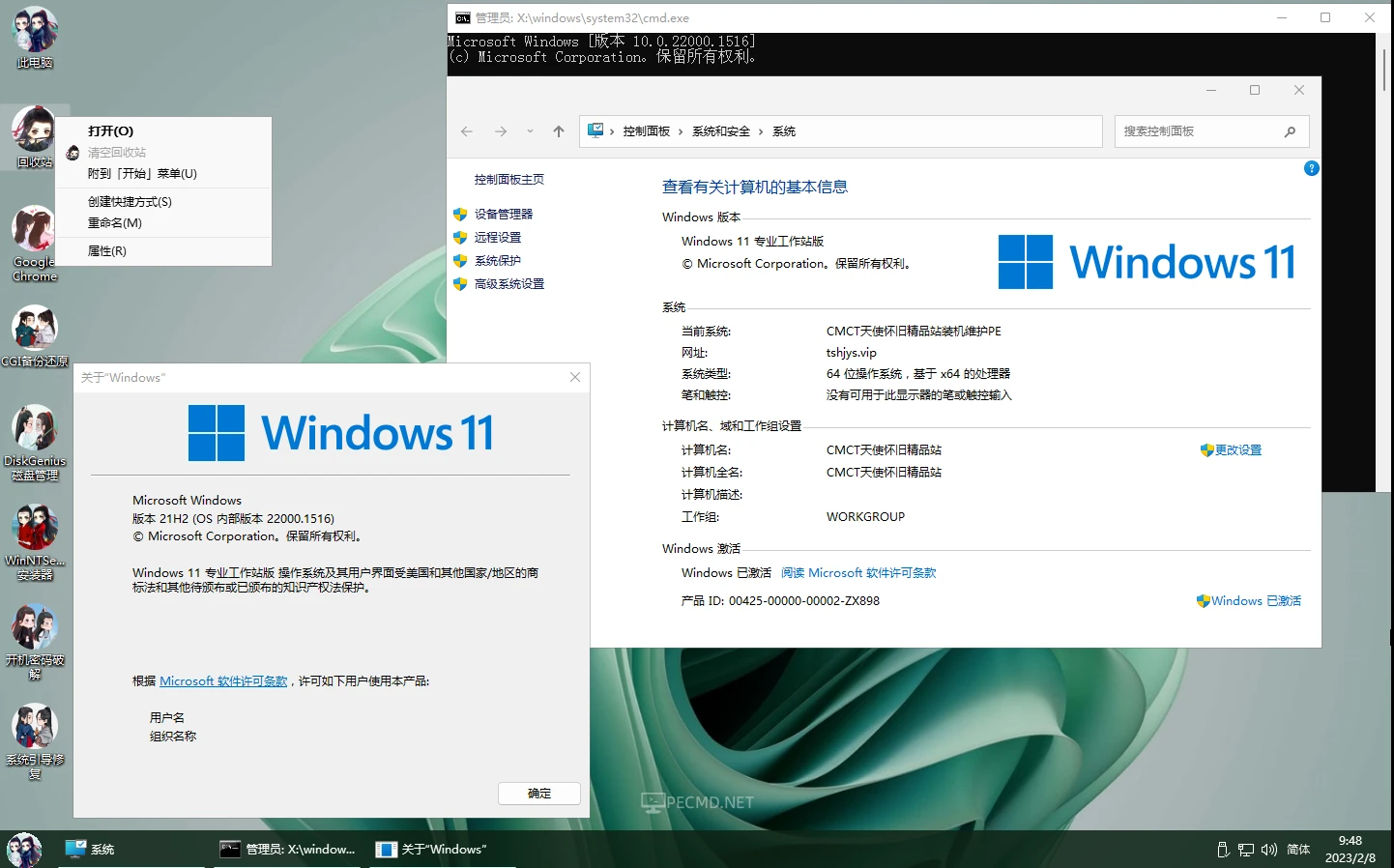The image size is (1394, 868).
Task: Click the tshjys.vip website value
Action: point(852,353)
